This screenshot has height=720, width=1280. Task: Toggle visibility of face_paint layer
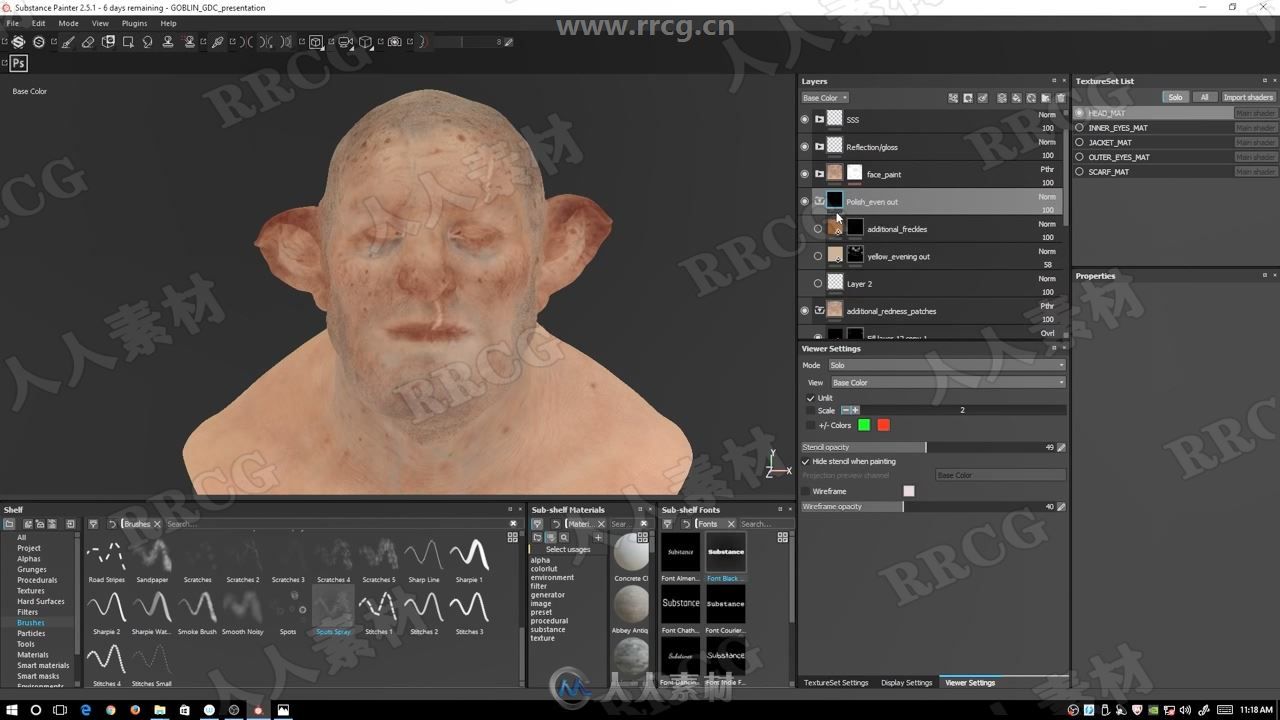(804, 174)
